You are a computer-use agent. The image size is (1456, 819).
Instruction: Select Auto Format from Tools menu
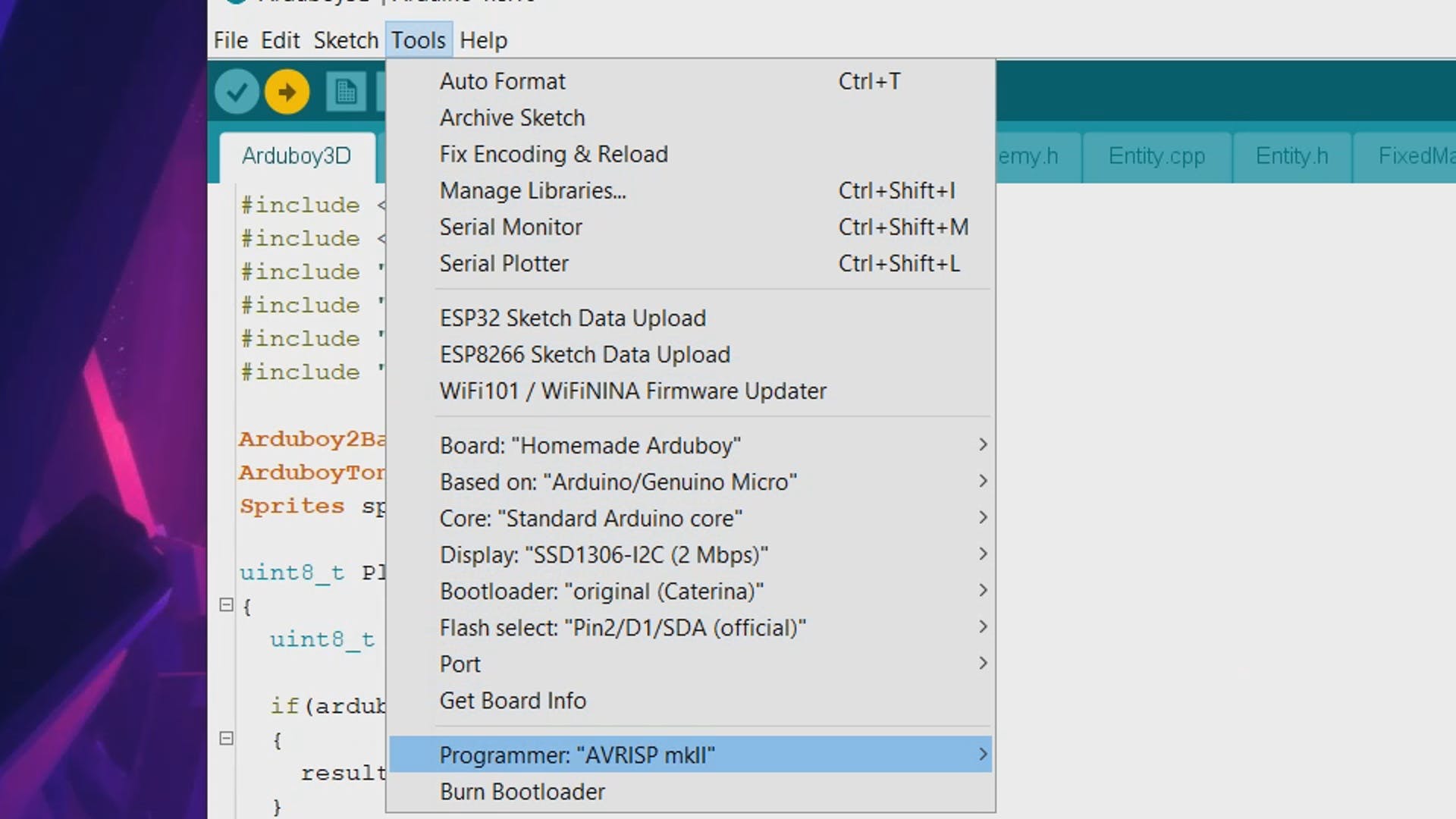coord(502,81)
